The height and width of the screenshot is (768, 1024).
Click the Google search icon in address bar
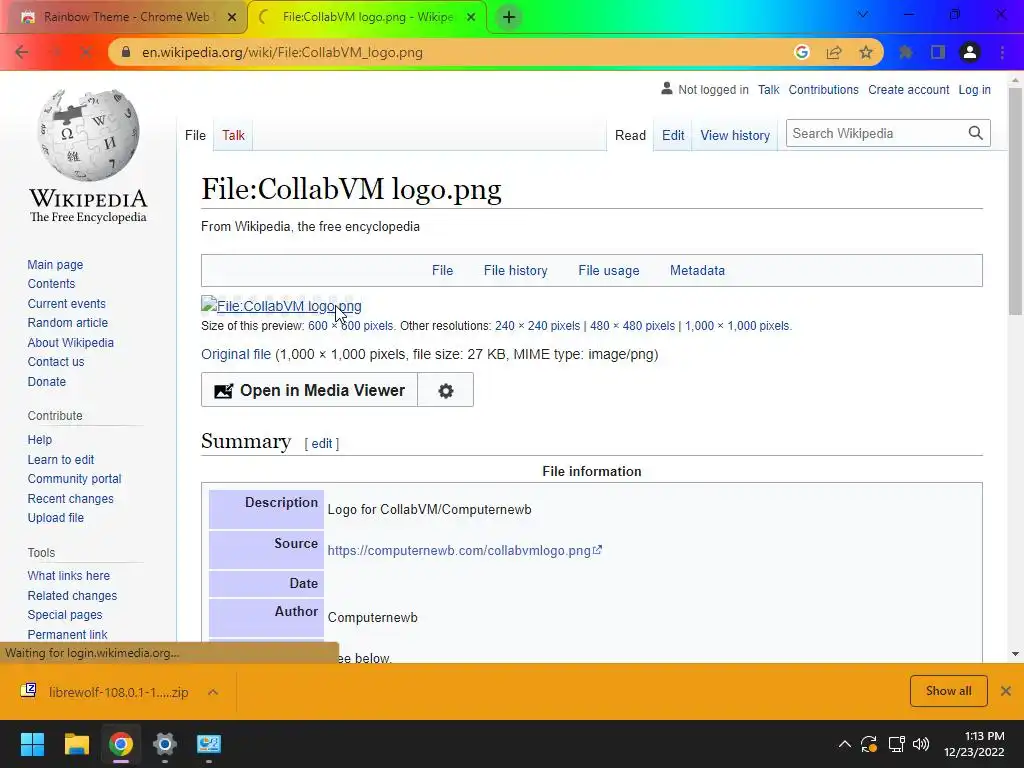(802, 52)
